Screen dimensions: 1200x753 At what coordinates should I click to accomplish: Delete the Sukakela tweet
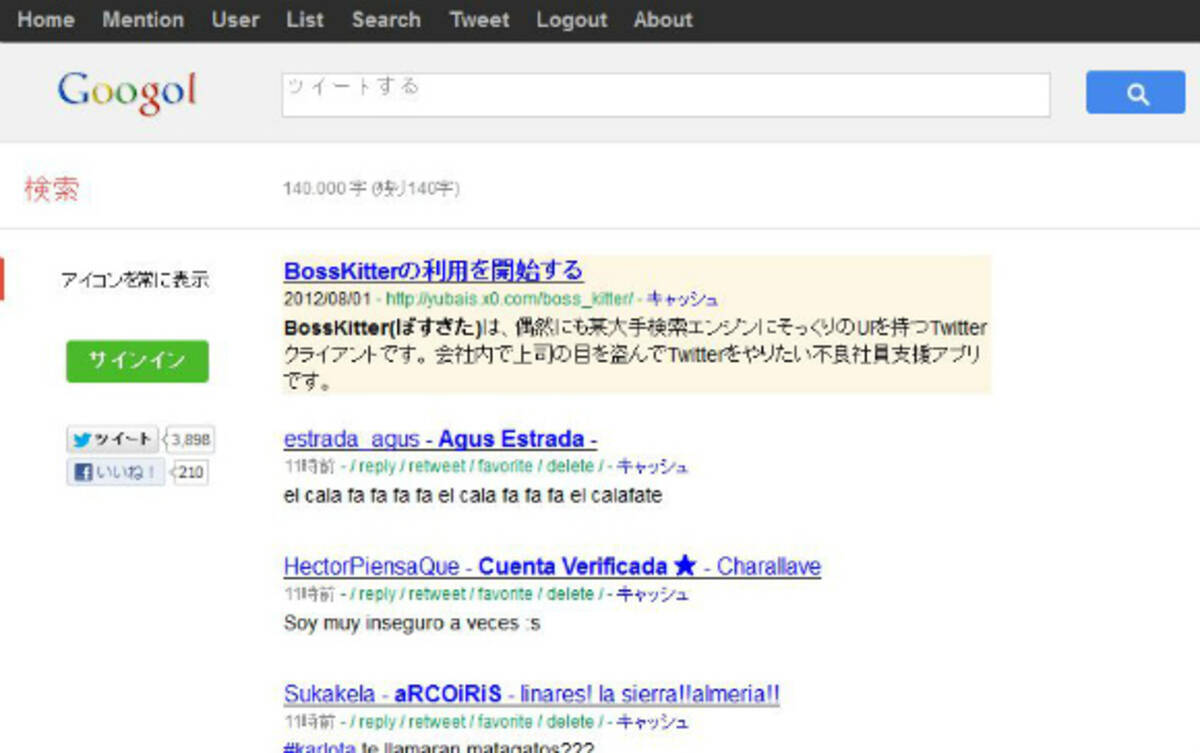[571, 722]
